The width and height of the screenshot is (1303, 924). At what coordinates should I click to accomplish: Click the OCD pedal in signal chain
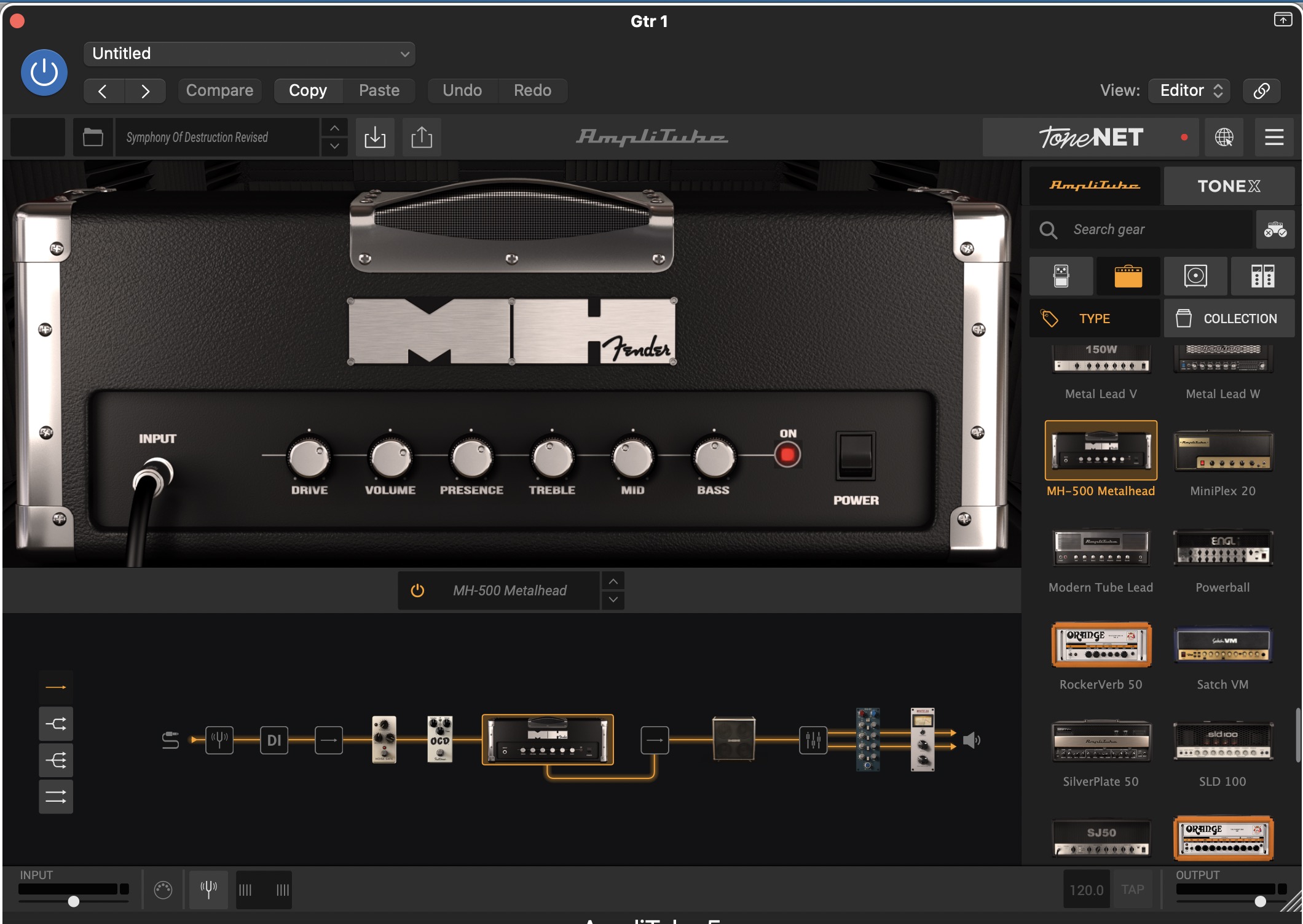[439, 740]
